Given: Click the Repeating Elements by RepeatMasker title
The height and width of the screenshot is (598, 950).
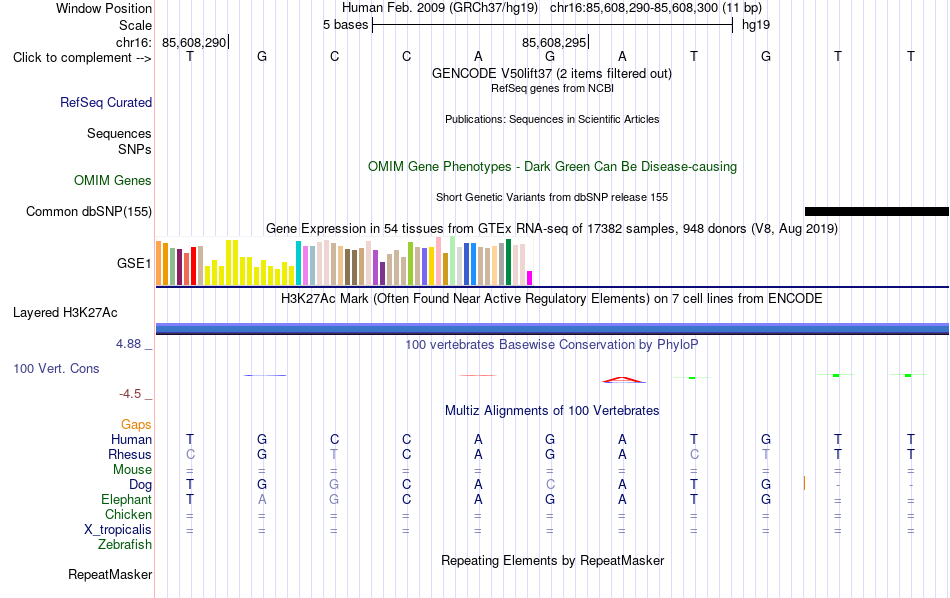Looking at the screenshot, I should pos(553,560).
